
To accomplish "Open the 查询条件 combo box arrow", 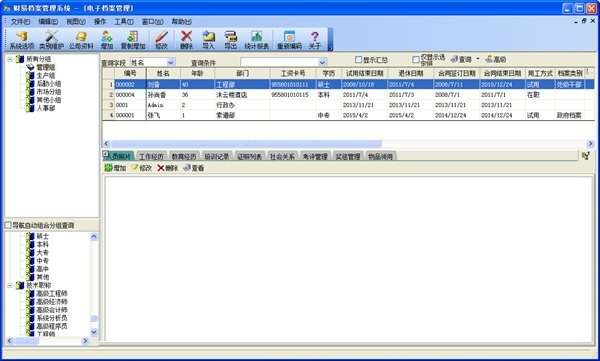I will coord(323,62).
